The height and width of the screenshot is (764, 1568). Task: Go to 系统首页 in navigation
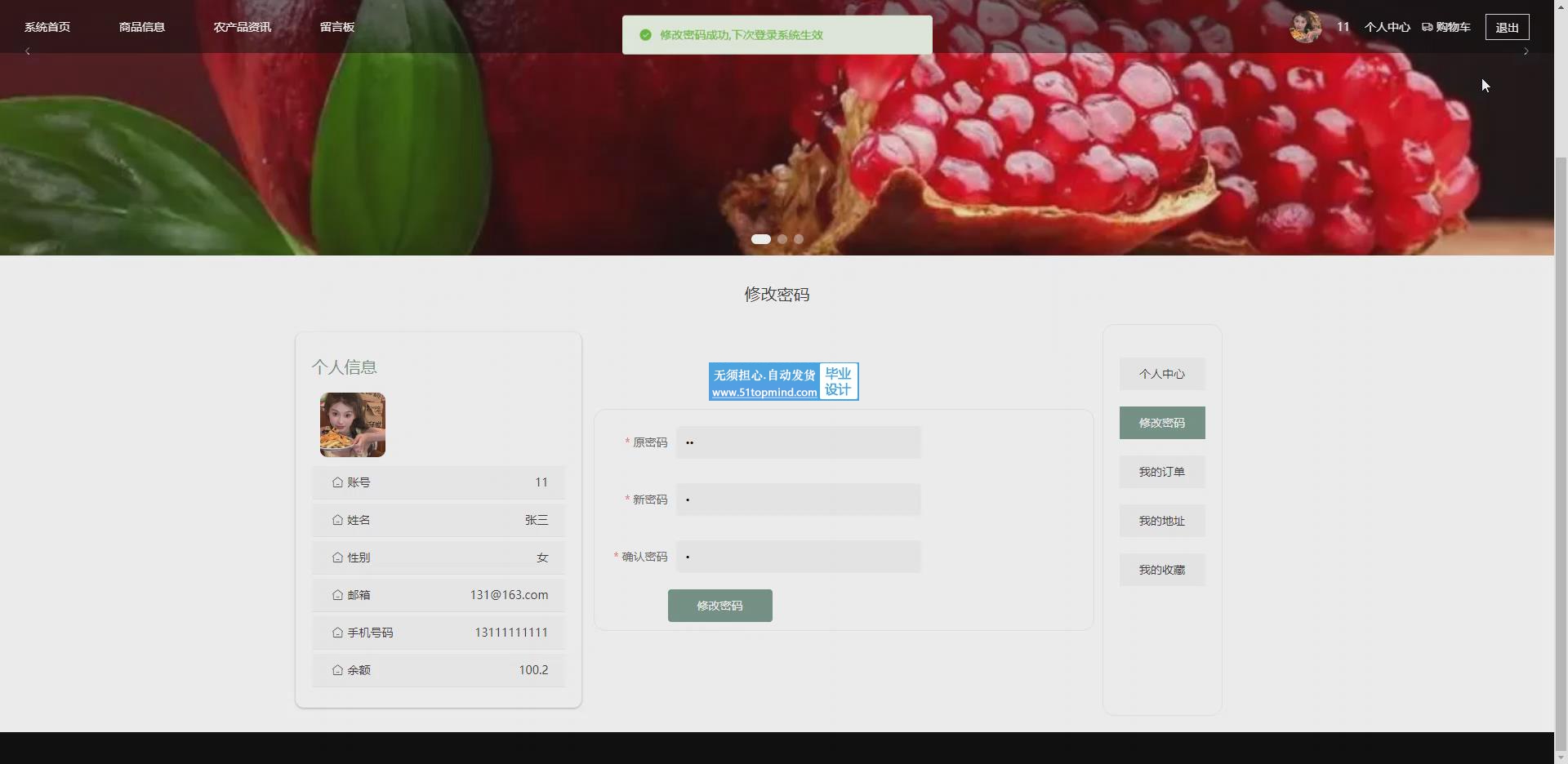pyautogui.click(x=47, y=27)
